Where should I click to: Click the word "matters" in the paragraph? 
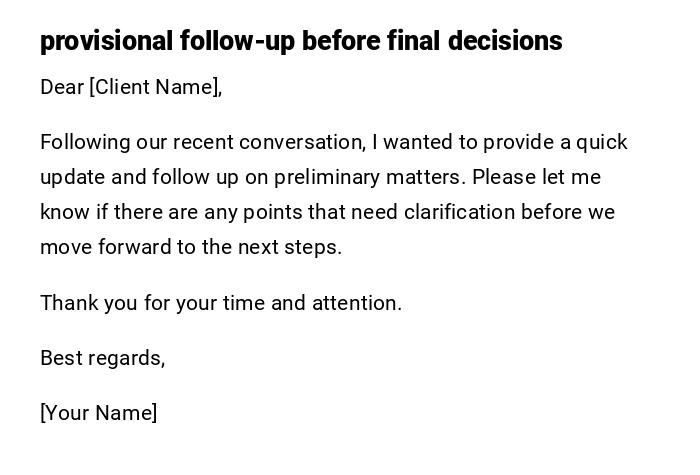click(x=427, y=177)
